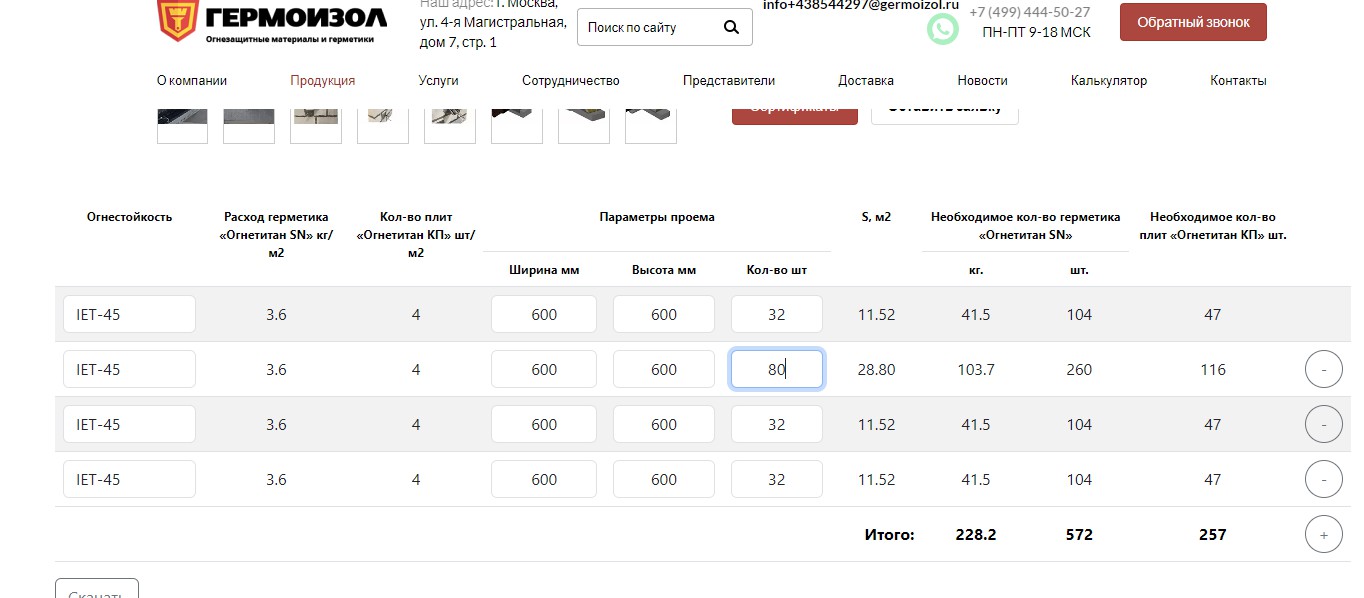Click the Параметры проема header

657,217
